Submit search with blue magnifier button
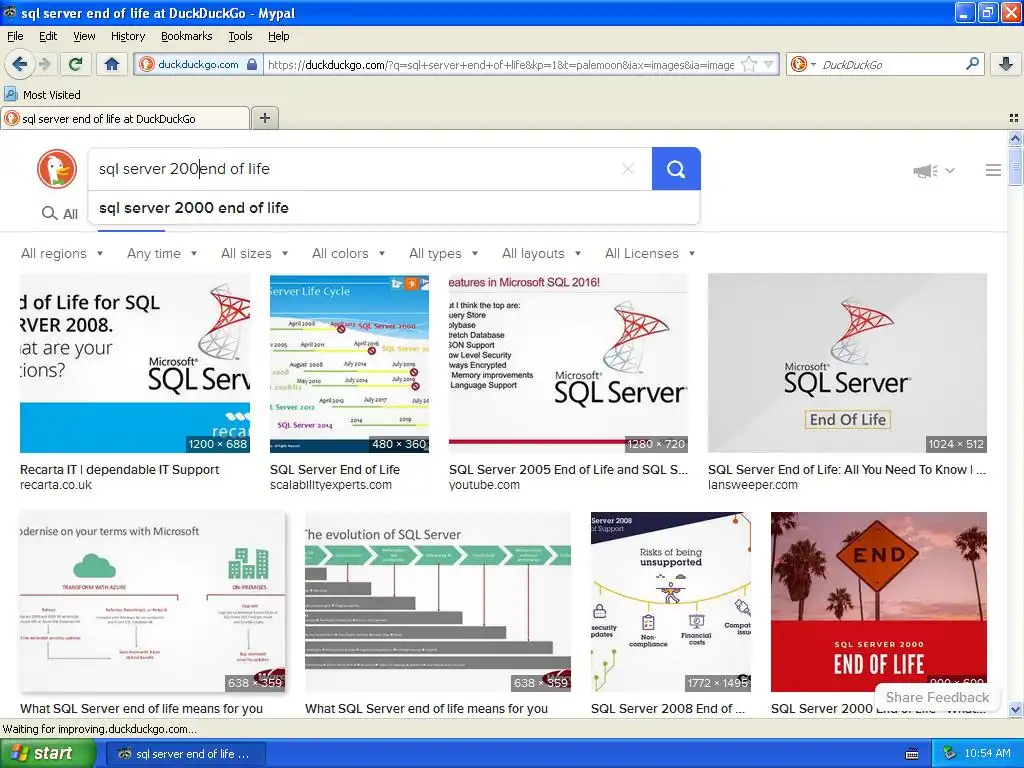 (x=676, y=169)
